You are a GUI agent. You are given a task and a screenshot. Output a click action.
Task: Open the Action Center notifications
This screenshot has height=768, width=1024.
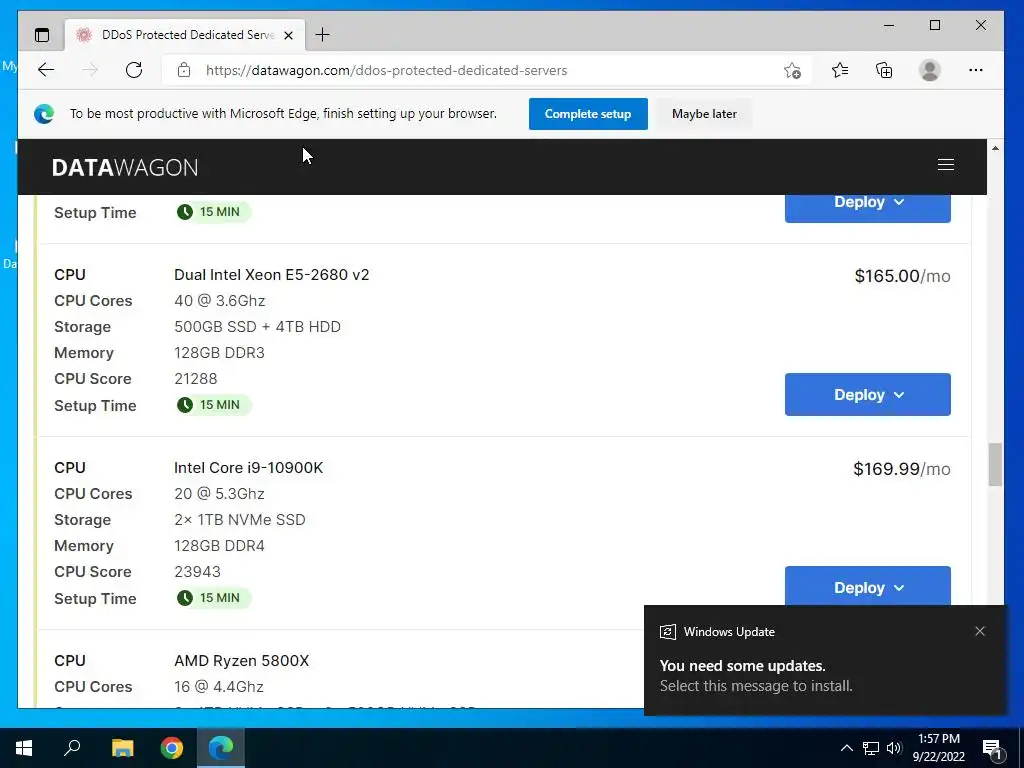pyautogui.click(x=992, y=748)
